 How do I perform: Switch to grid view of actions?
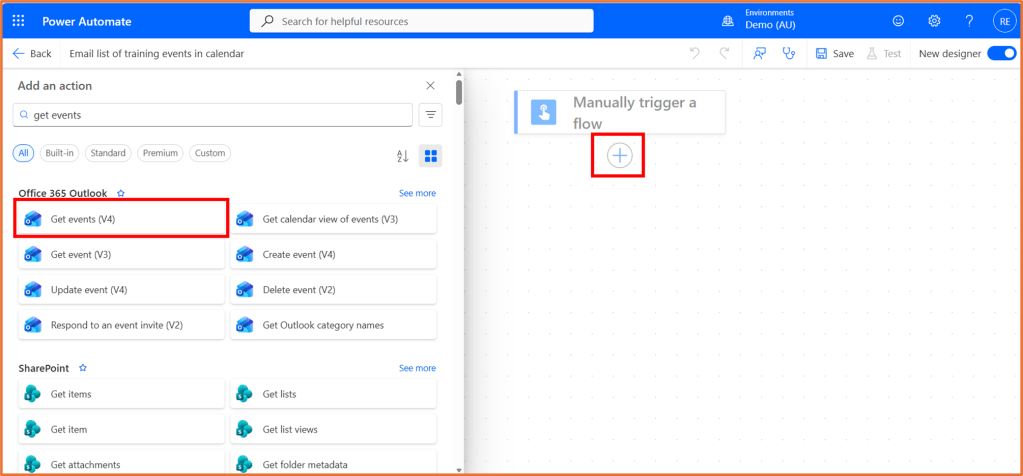coord(431,155)
